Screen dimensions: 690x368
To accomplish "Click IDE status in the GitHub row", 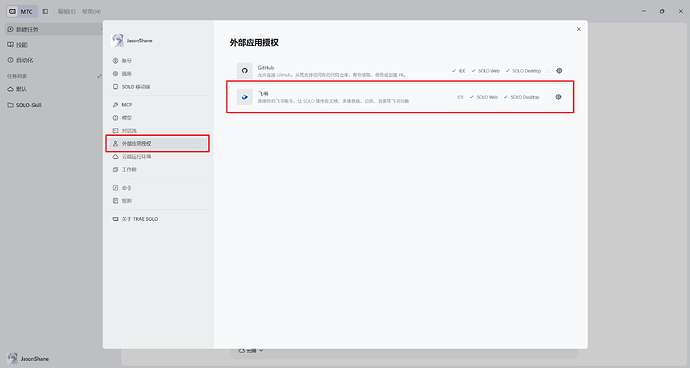I will 459,71.
